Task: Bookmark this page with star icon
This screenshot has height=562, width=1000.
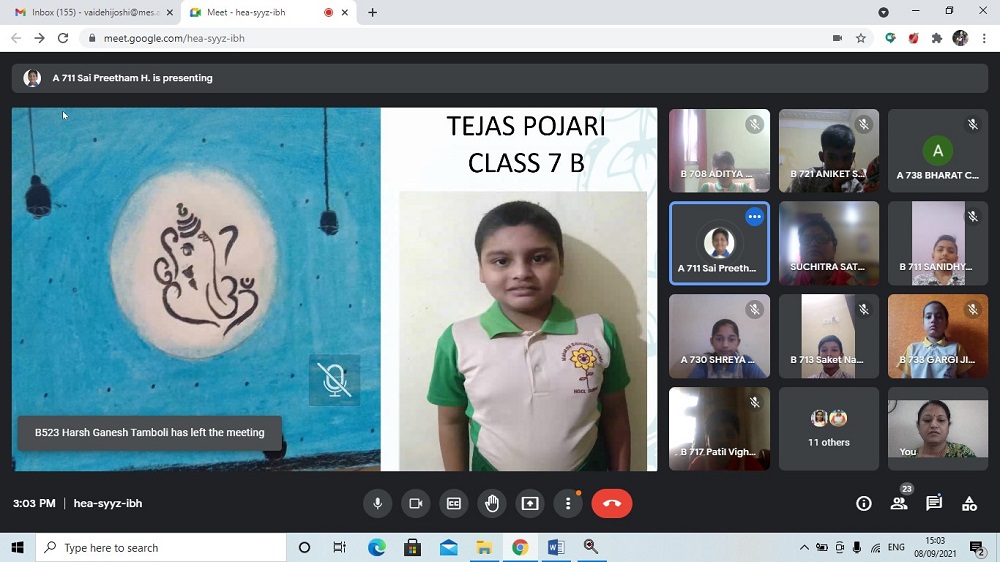Action: [861, 38]
